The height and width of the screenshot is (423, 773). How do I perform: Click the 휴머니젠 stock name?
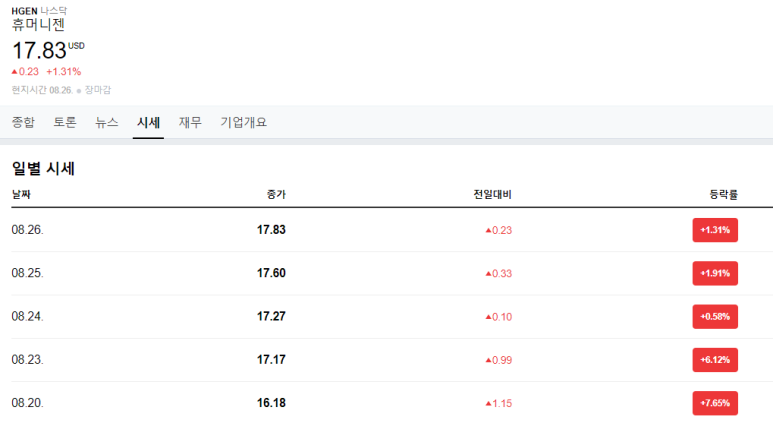pos(38,25)
